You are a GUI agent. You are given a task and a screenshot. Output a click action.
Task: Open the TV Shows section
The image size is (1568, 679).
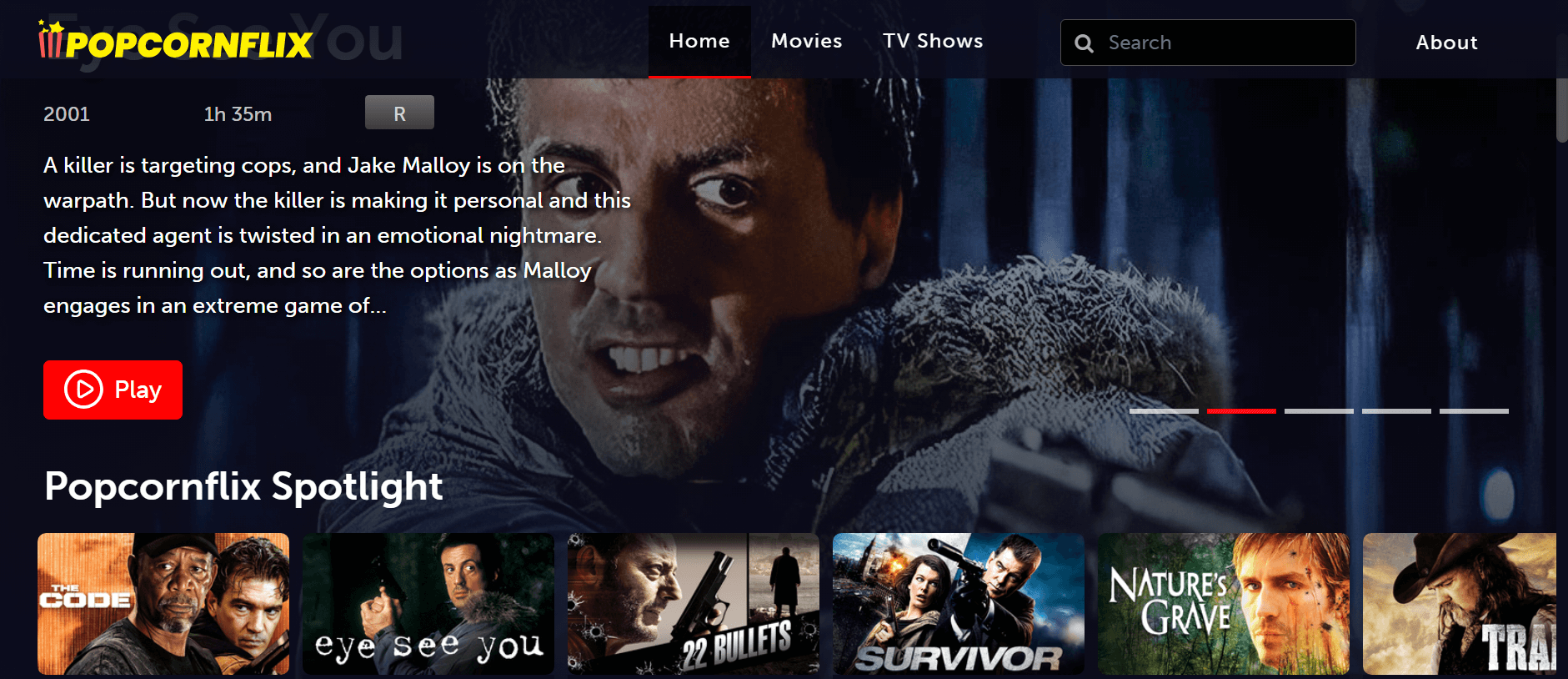[933, 41]
